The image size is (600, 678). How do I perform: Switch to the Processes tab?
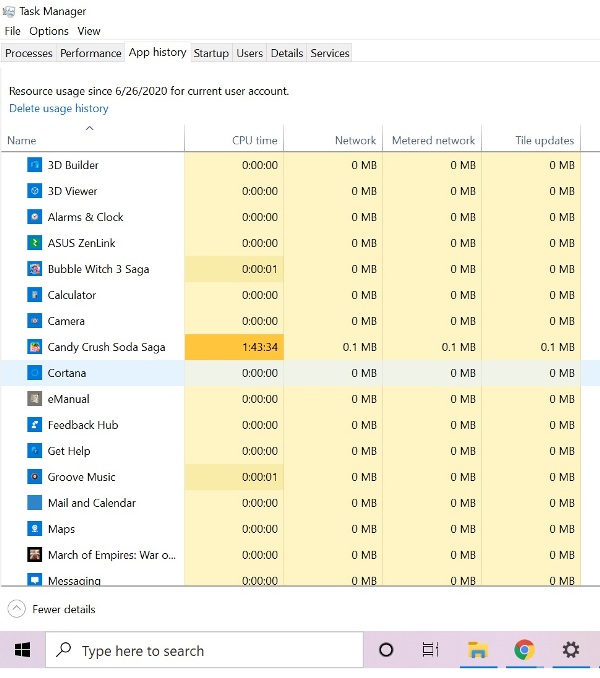29,53
